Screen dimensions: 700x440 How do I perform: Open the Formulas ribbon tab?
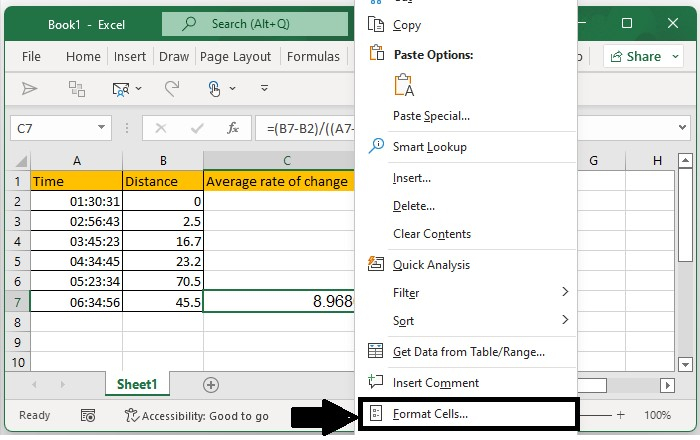(x=313, y=57)
